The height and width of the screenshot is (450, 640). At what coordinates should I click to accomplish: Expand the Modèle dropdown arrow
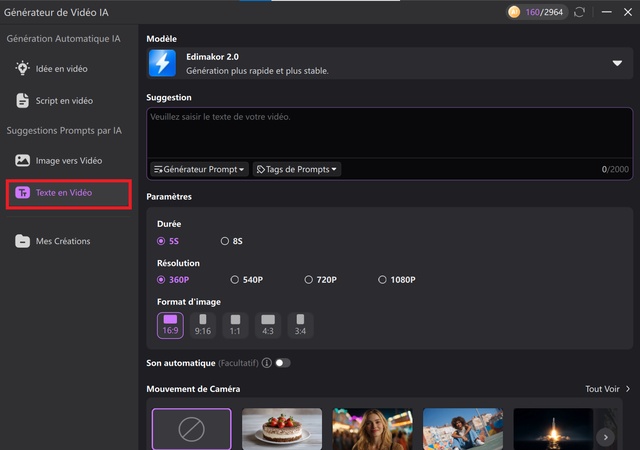coord(617,63)
